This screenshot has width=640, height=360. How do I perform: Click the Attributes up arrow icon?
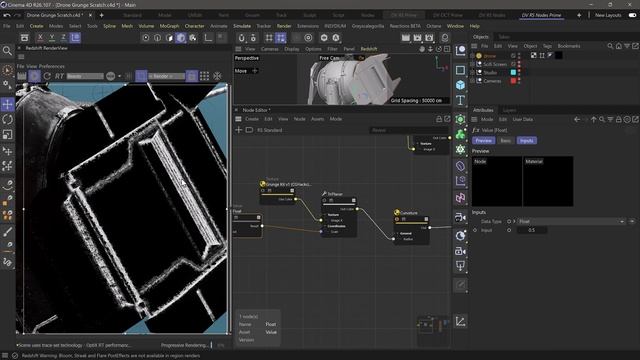click(593, 120)
